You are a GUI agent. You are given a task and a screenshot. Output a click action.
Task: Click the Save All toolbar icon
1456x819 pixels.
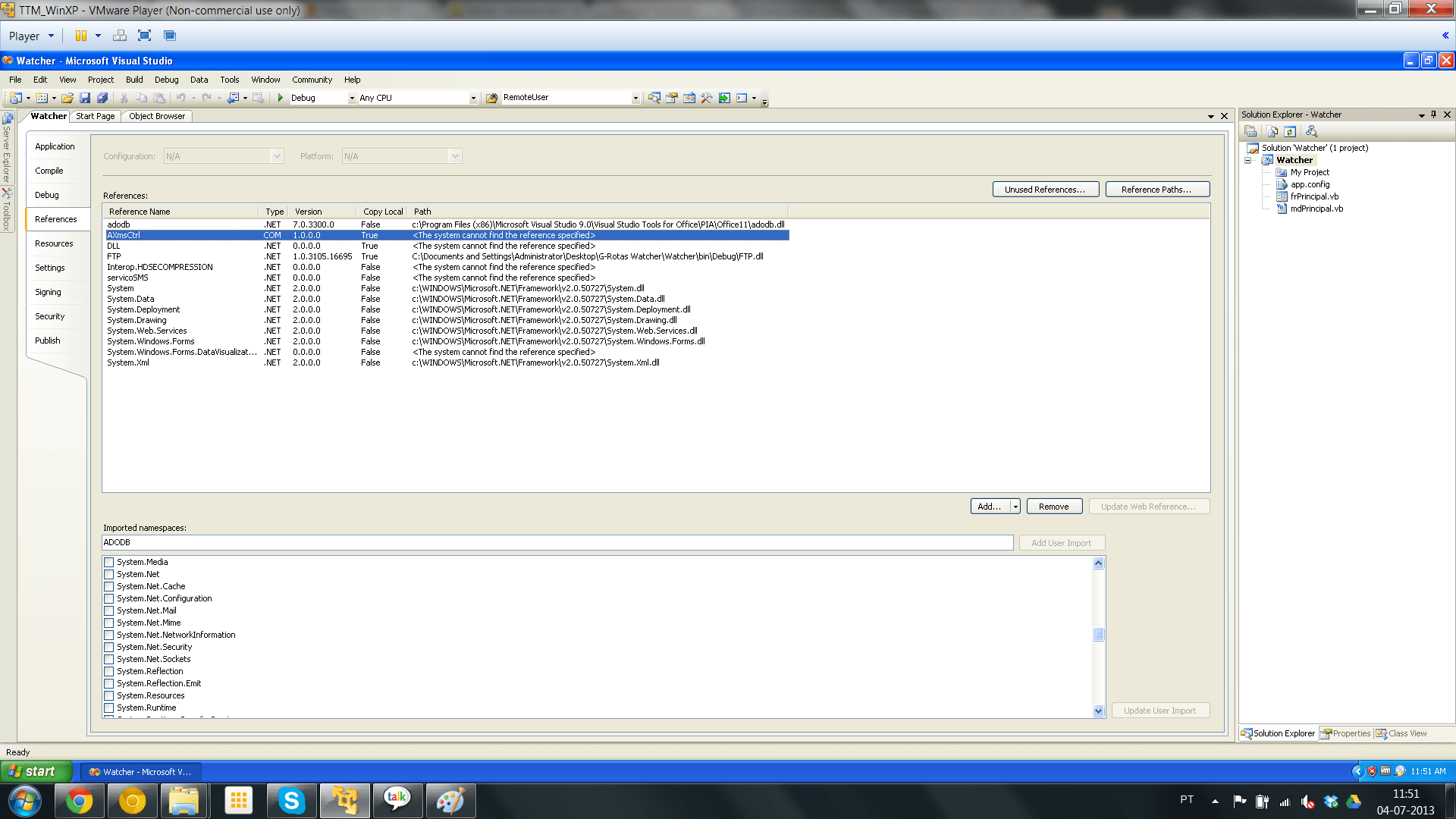[x=102, y=98]
